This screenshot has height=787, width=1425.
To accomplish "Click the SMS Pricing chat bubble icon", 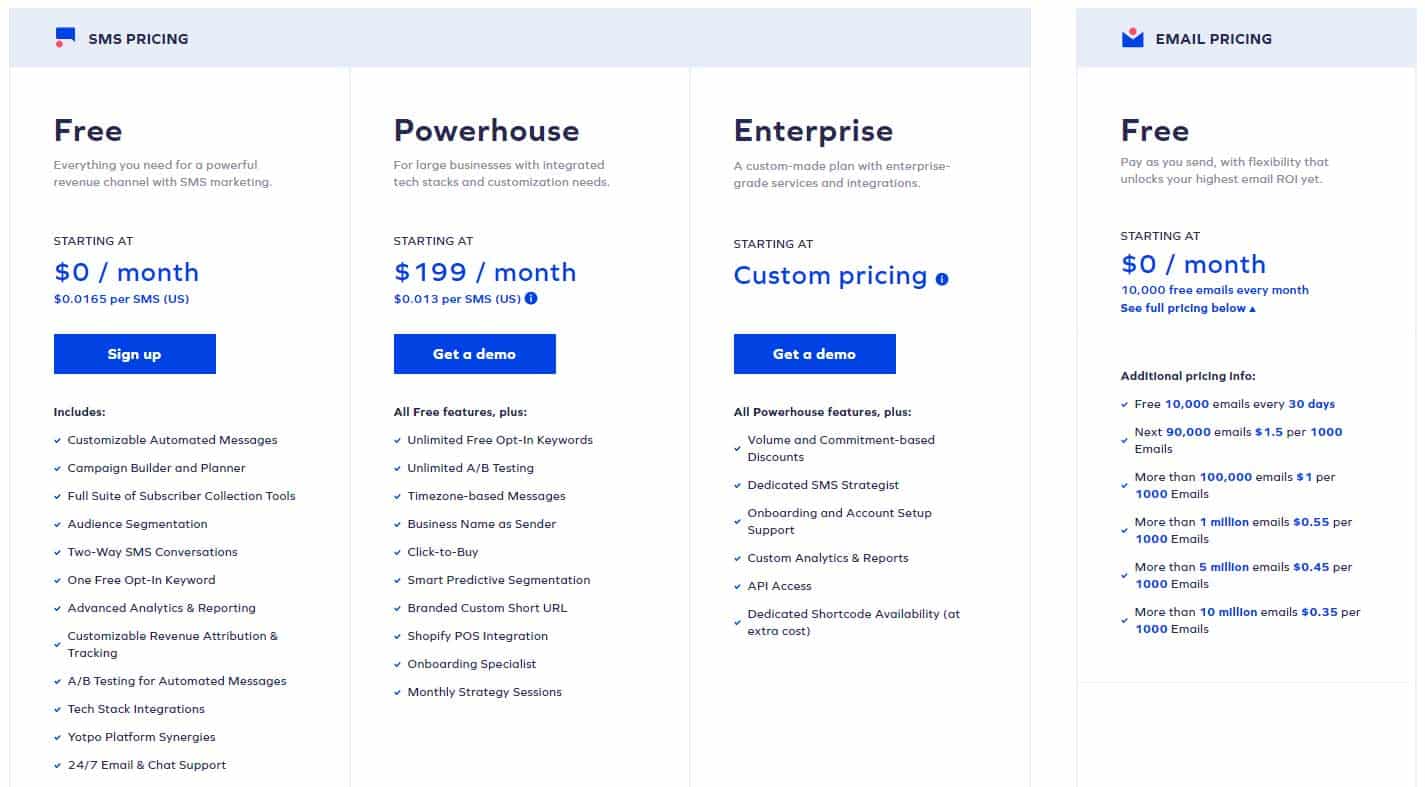I will pyautogui.click(x=65, y=38).
